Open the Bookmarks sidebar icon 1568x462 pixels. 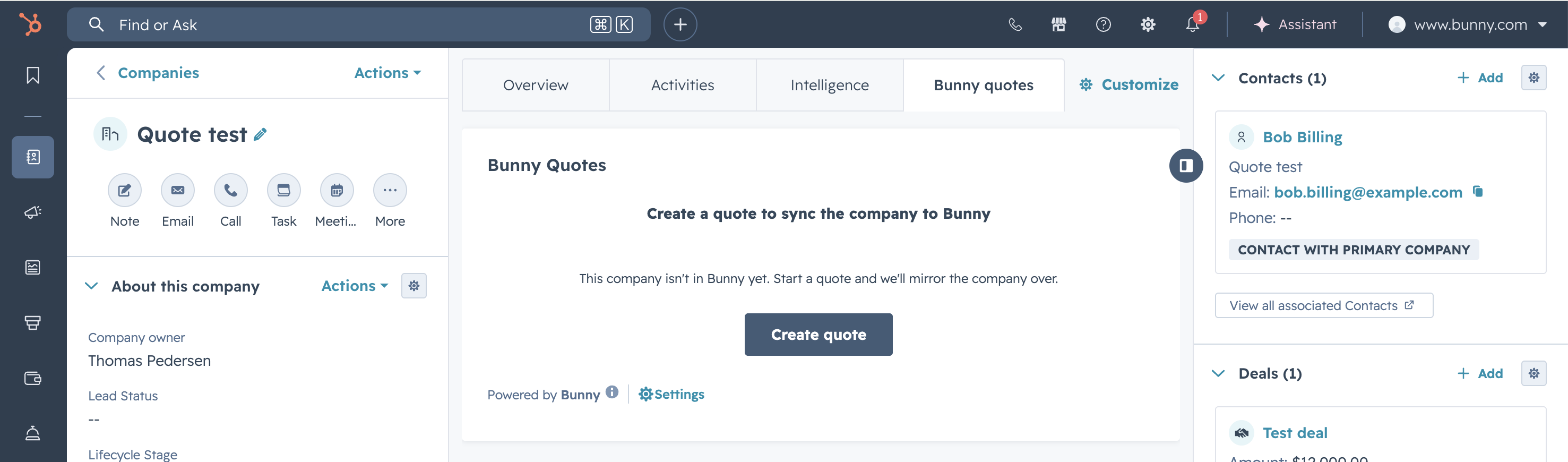click(33, 75)
